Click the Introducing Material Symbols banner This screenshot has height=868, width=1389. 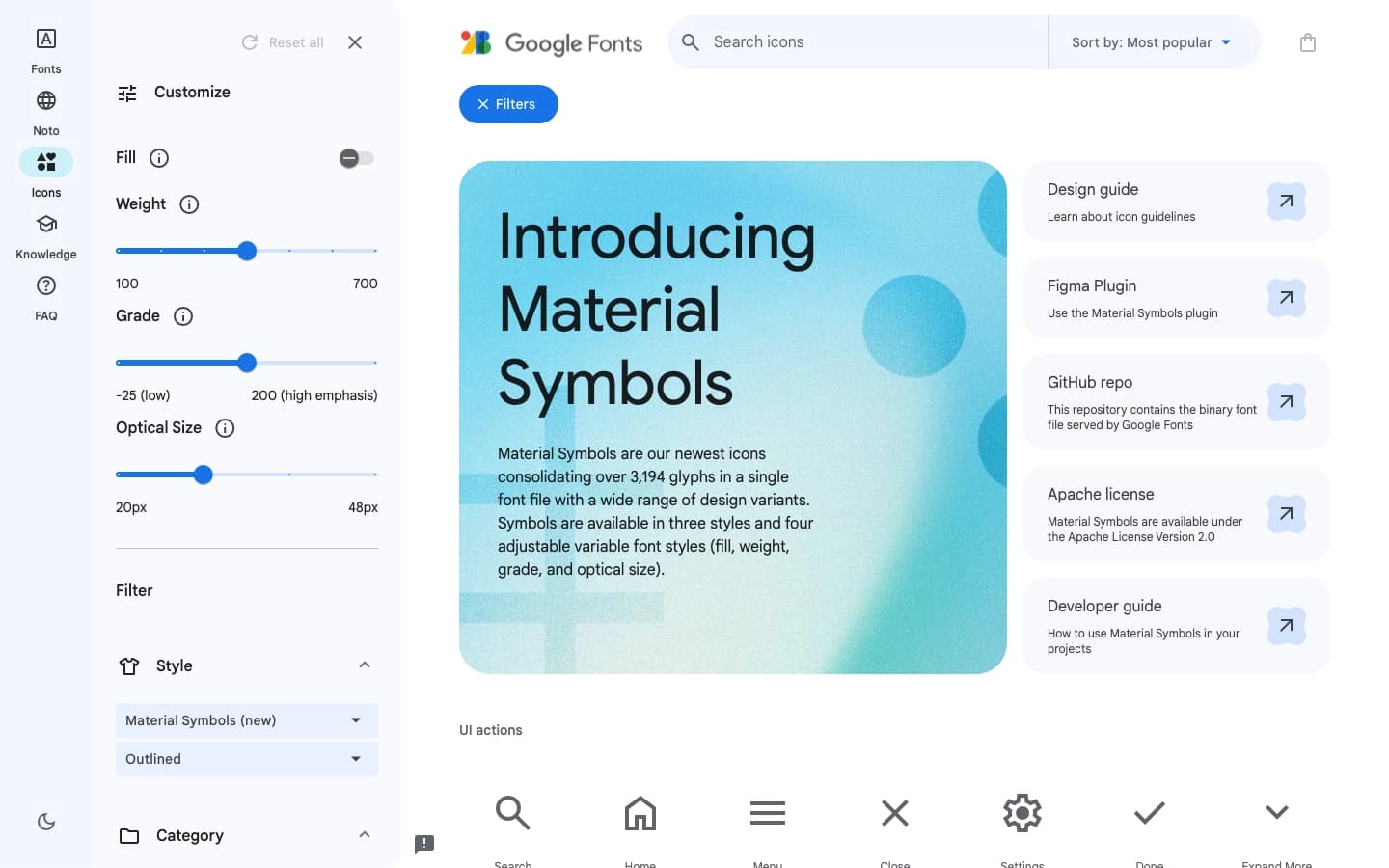pyautogui.click(x=733, y=418)
